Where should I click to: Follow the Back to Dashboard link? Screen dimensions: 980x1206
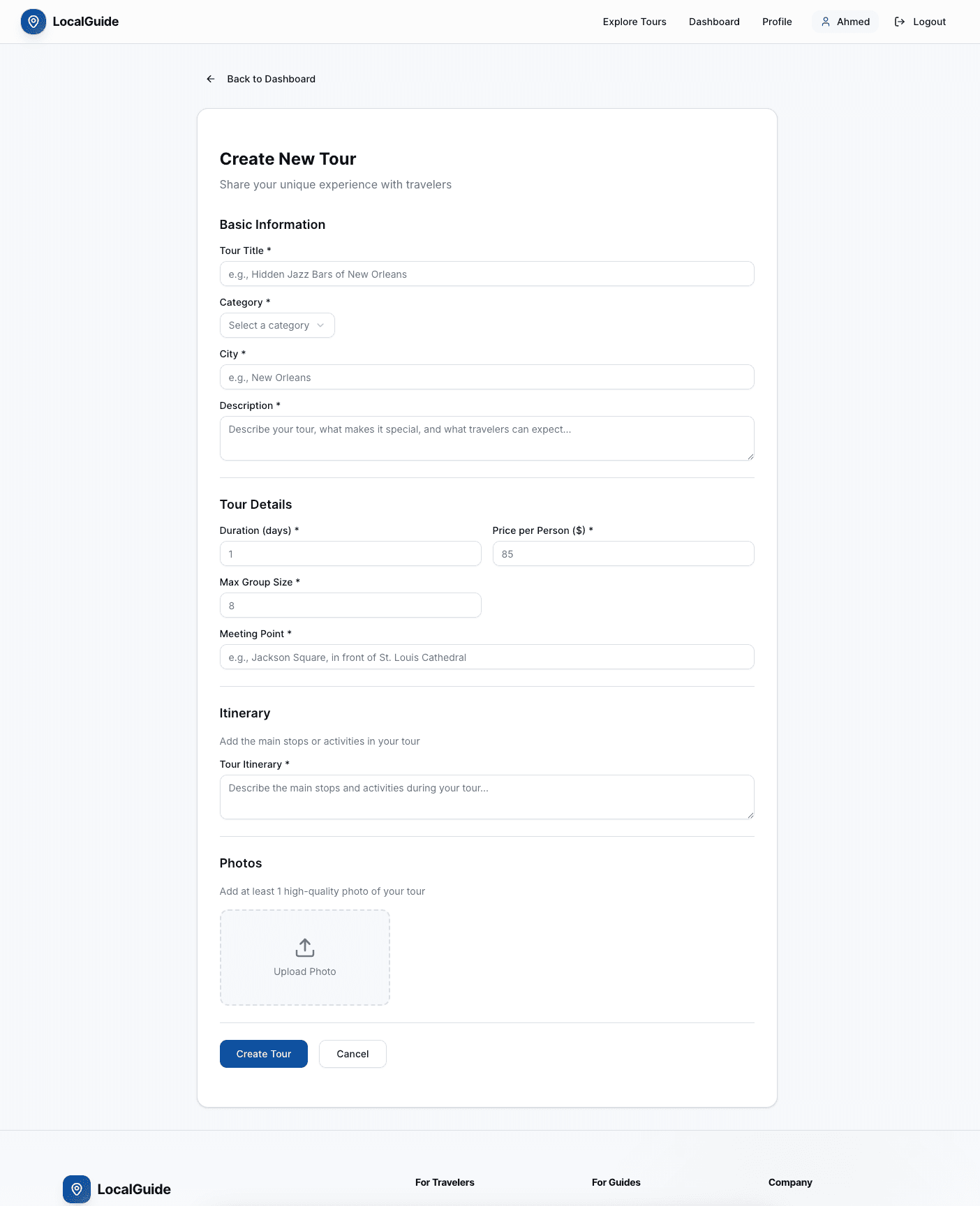click(x=271, y=79)
